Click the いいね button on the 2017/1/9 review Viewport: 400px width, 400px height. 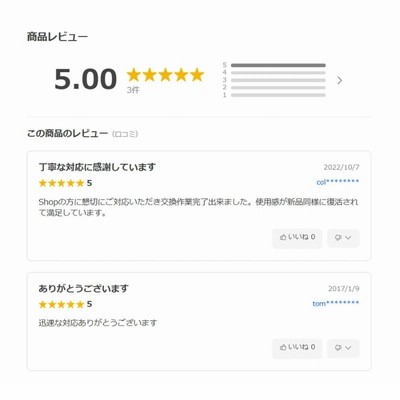click(297, 348)
